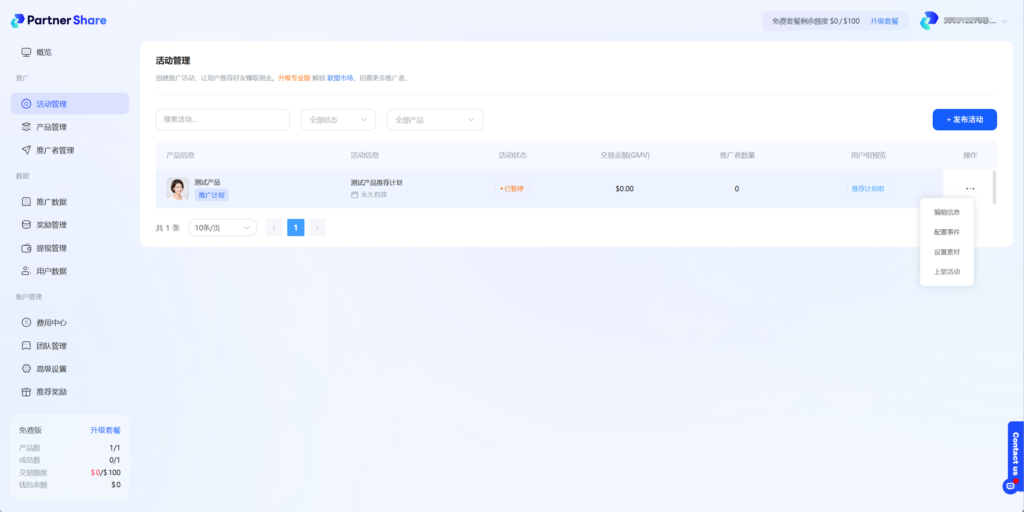Viewport: 1024px width, 512px height.
Task: Open 推广者管理 paper-plane icon
Action: 26,150
